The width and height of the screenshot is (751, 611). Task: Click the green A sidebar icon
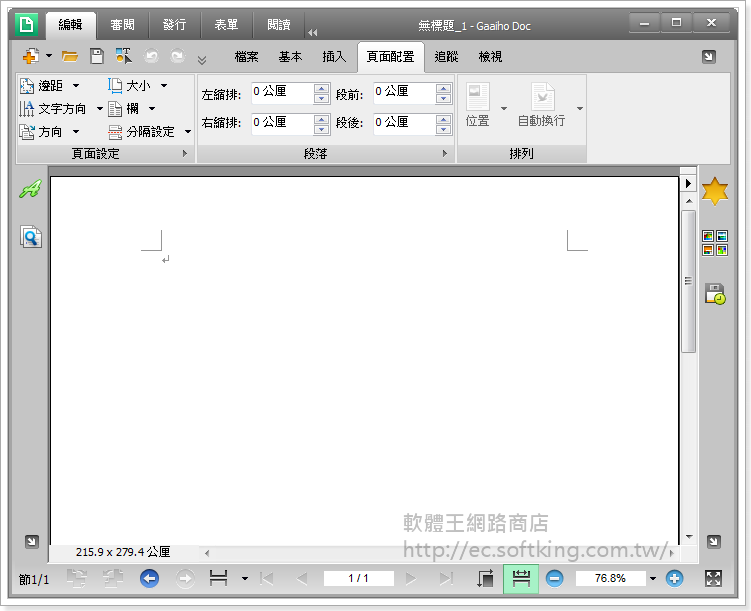tap(30, 190)
